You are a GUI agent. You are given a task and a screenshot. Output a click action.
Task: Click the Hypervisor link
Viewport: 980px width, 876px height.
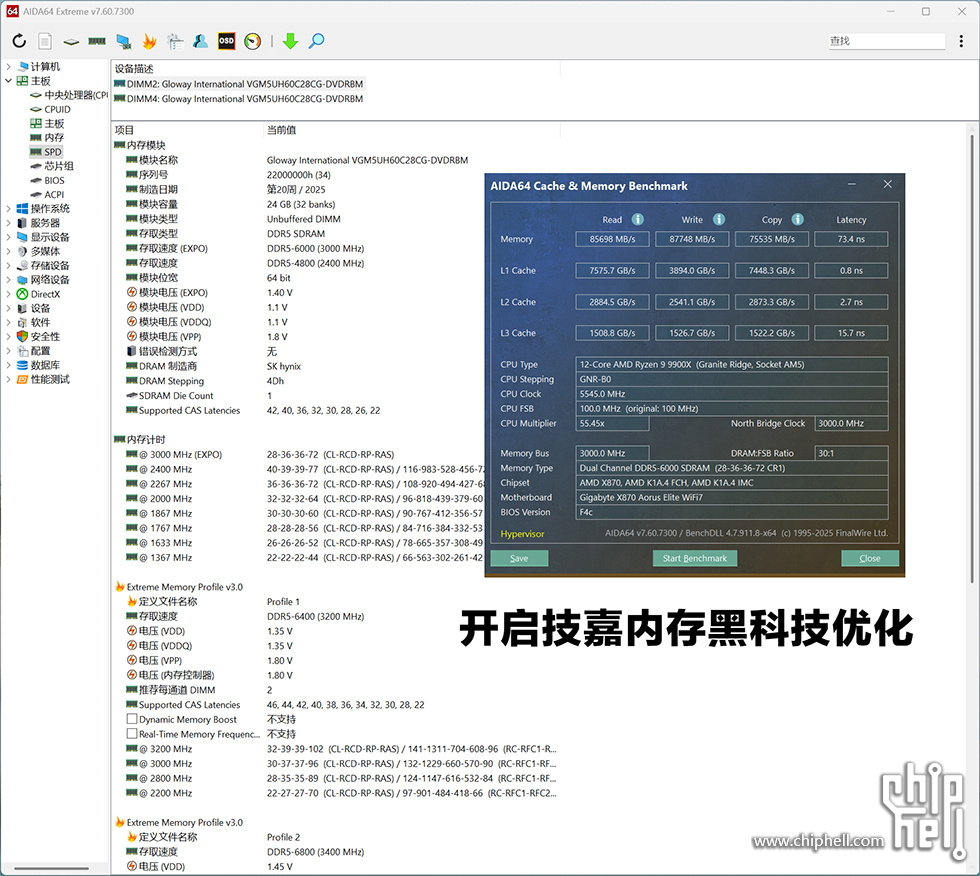point(522,534)
